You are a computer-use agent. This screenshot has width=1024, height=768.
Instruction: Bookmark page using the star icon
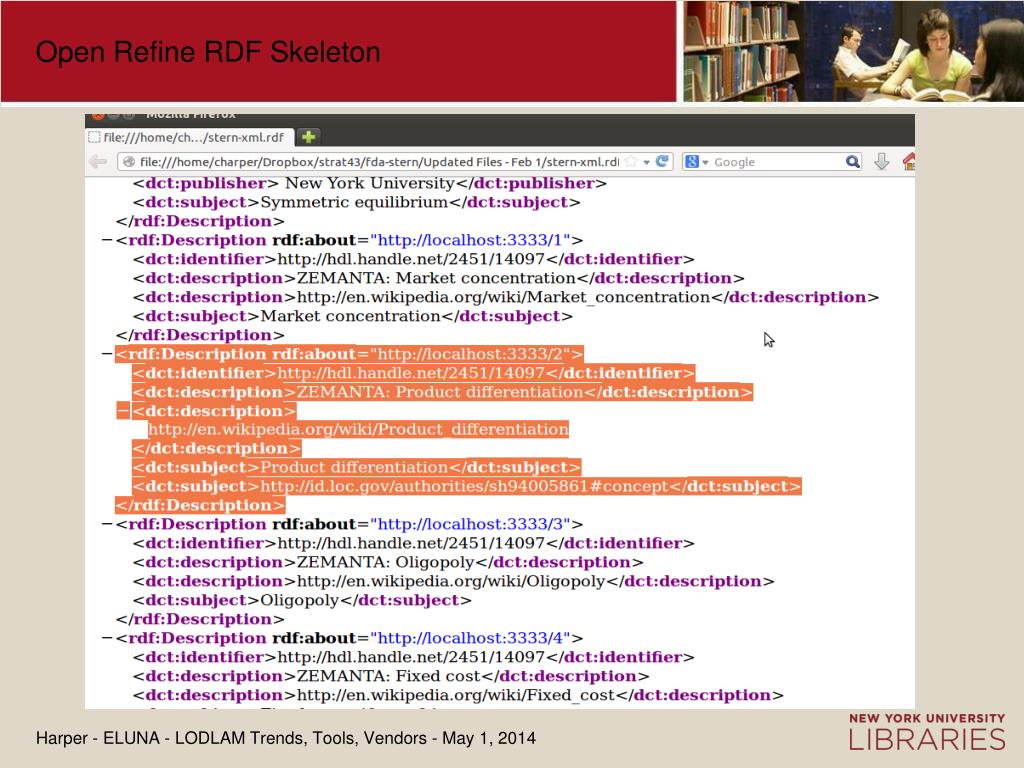pyautogui.click(x=631, y=161)
